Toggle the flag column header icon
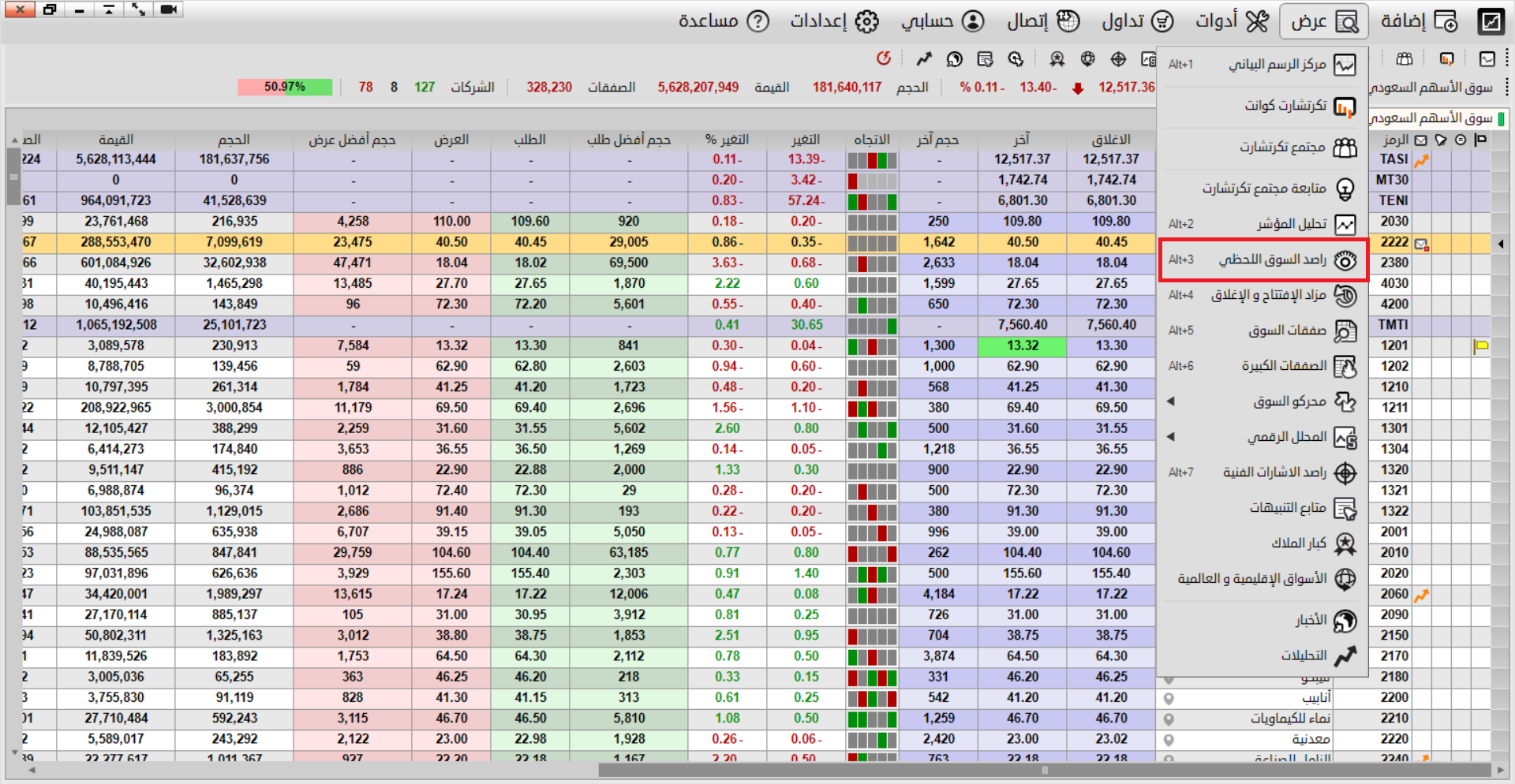The height and width of the screenshot is (784, 1515). 1480,140
